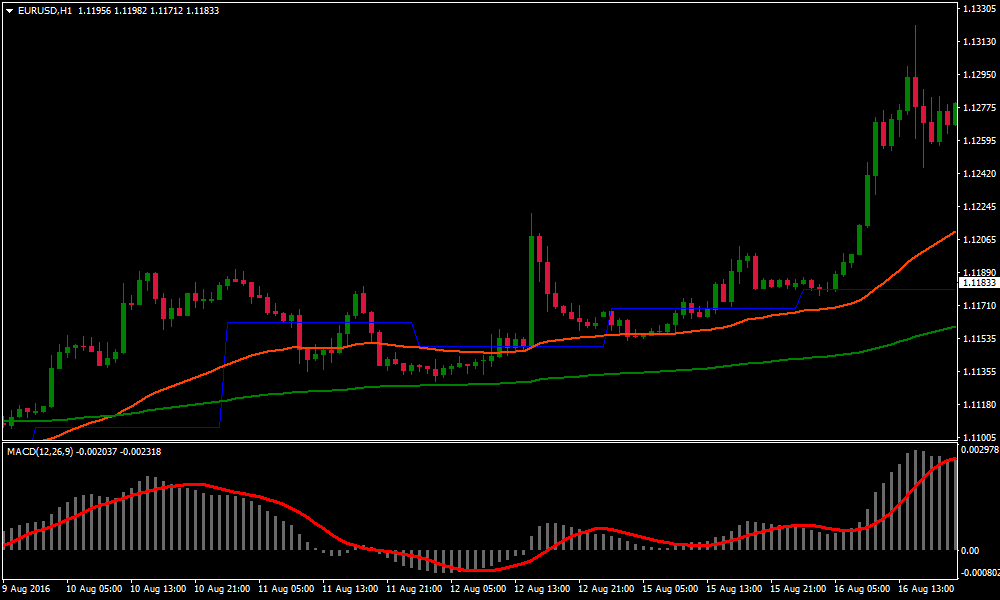
Task: Click the 1.12065 price scale label
Action: click(977, 240)
